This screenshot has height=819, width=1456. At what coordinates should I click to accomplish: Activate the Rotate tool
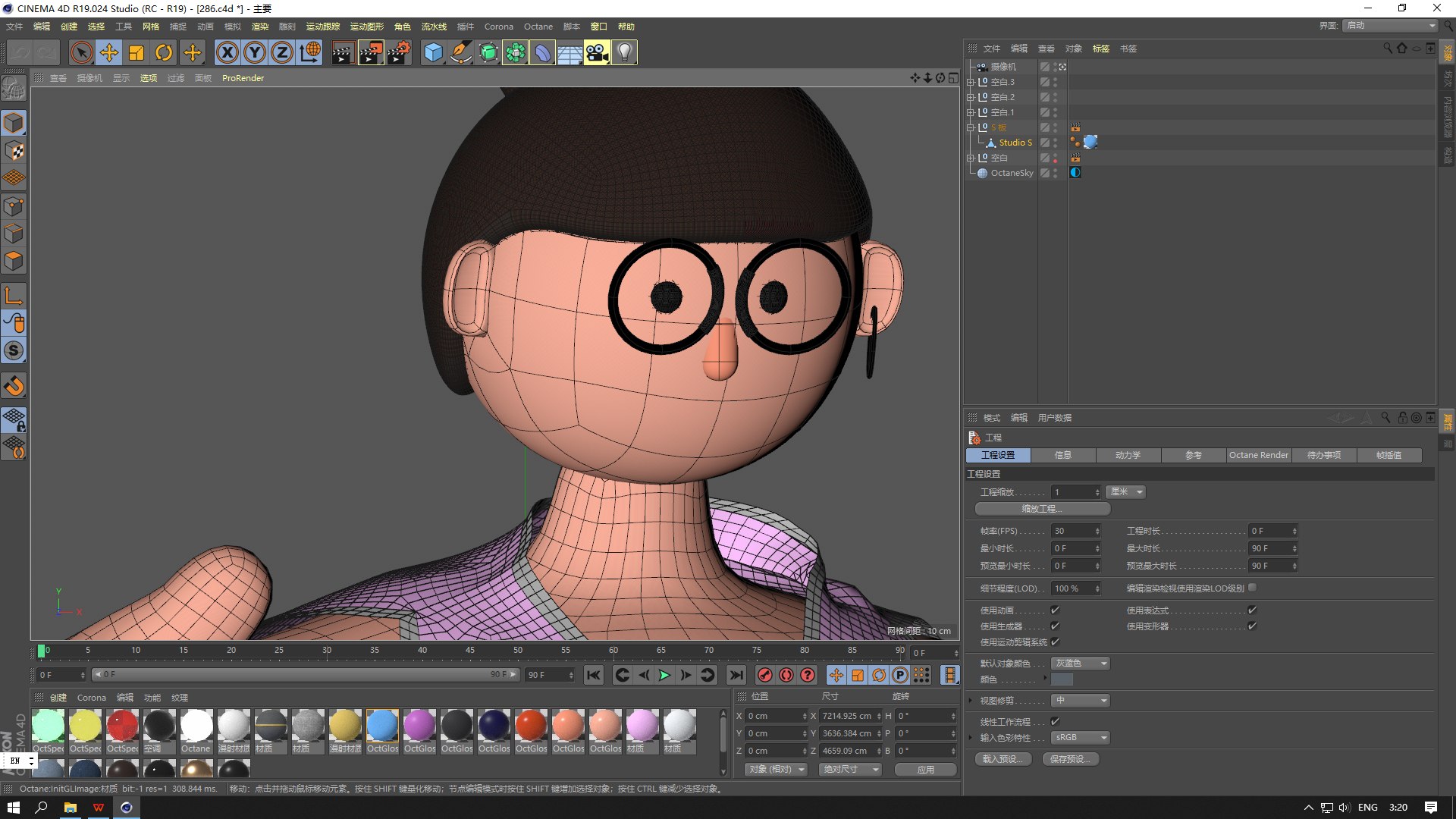[x=164, y=52]
